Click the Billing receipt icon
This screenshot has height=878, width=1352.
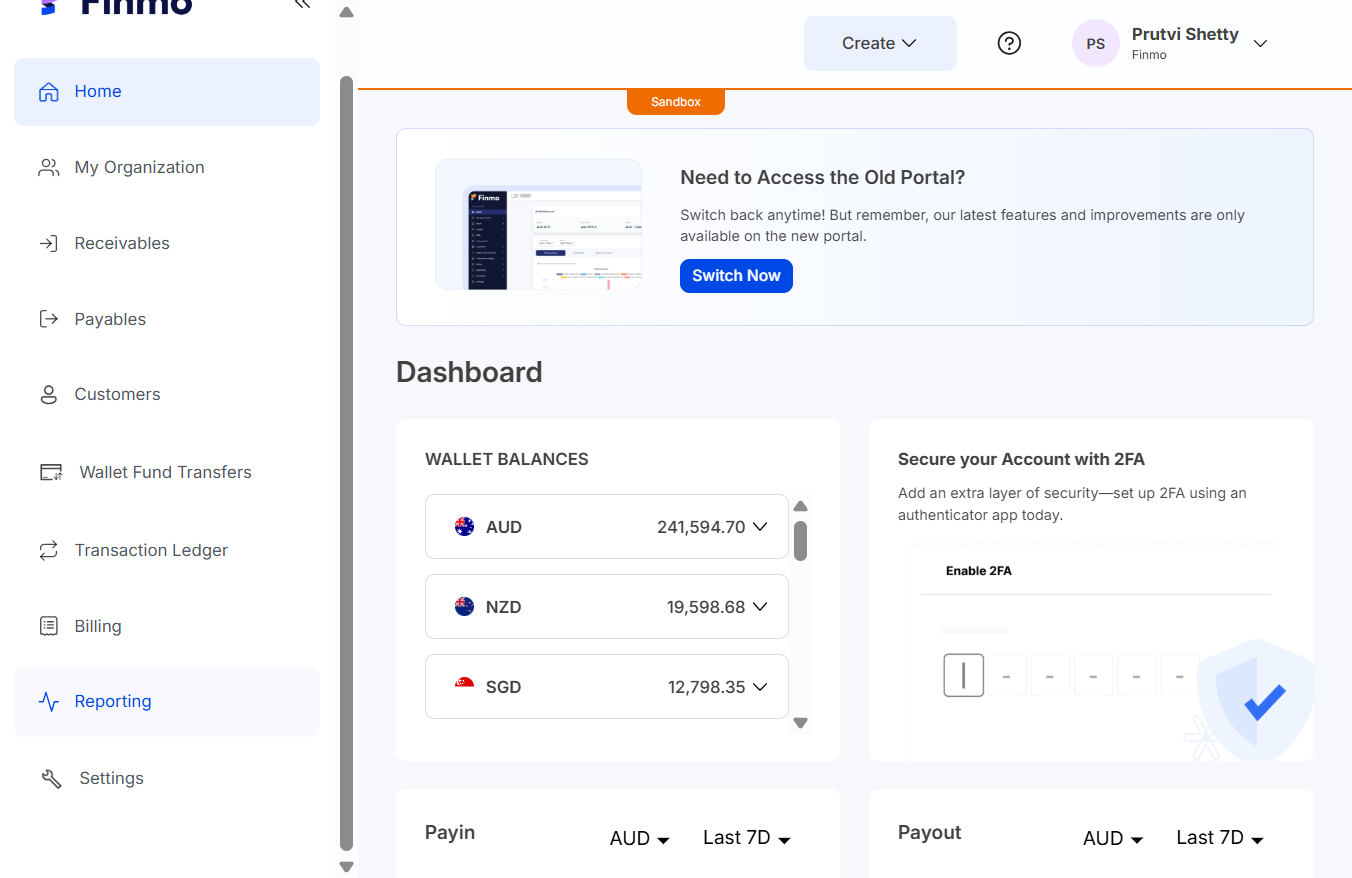click(48, 626)
